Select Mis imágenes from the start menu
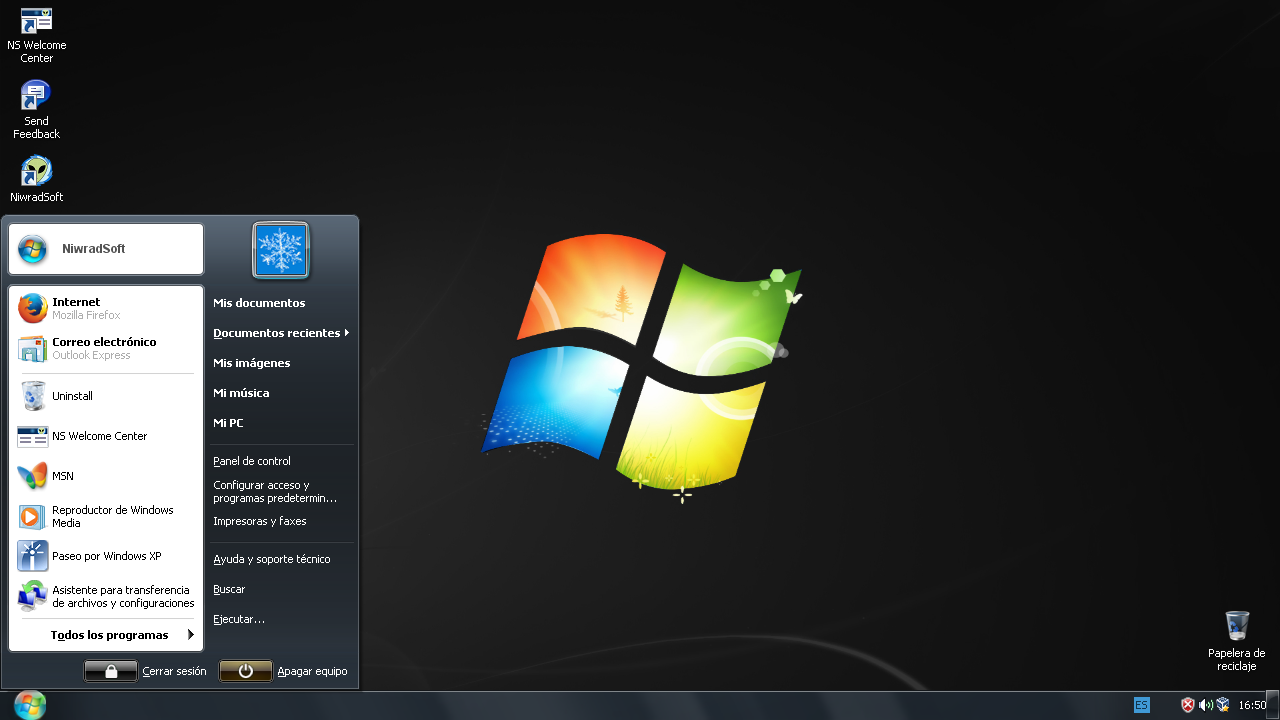This screenshot has width=1280, height=720. (x=252, y=363)
